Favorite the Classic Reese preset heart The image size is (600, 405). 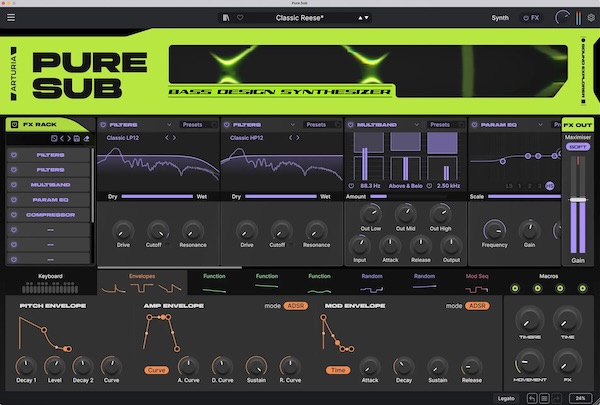240,18
